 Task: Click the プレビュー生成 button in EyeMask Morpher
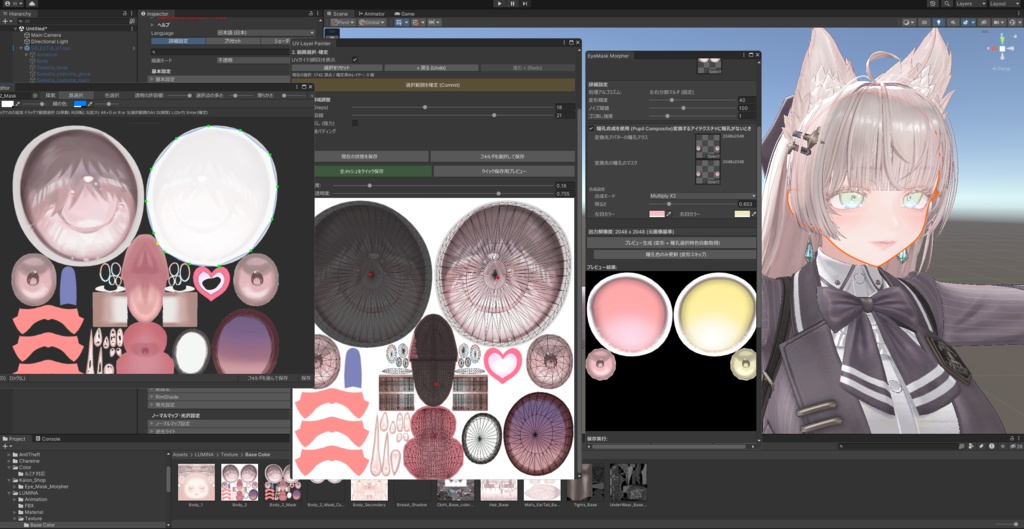(671, 243)
